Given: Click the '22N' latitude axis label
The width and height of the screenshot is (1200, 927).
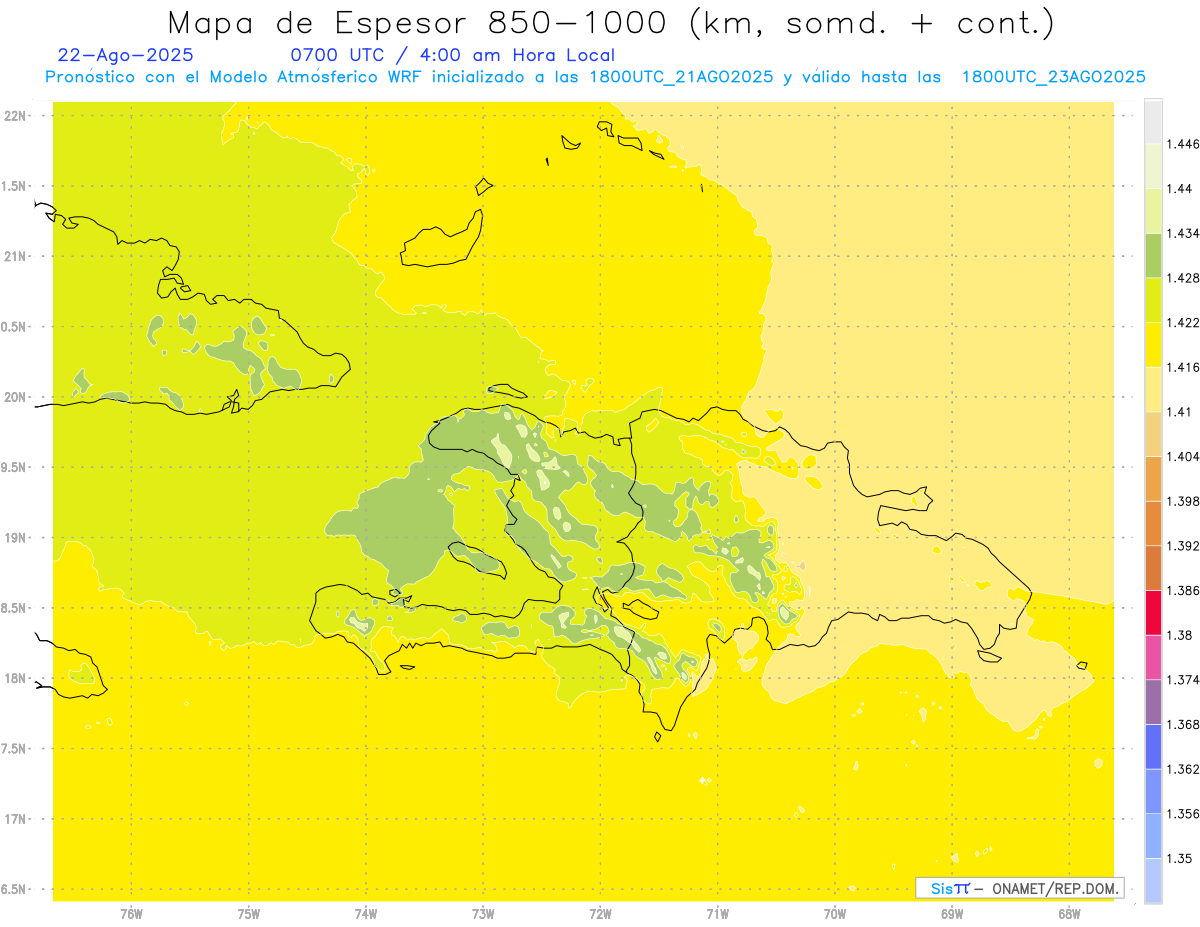Looking at the screenshot, I should pos(17,116).
